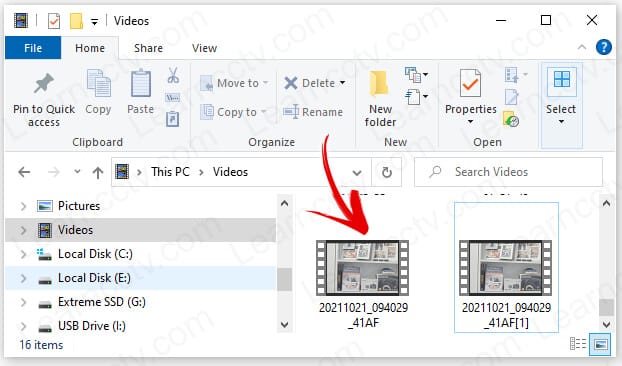Click Videos in the address bar
The image size is (622, 366).
[230, 172]
